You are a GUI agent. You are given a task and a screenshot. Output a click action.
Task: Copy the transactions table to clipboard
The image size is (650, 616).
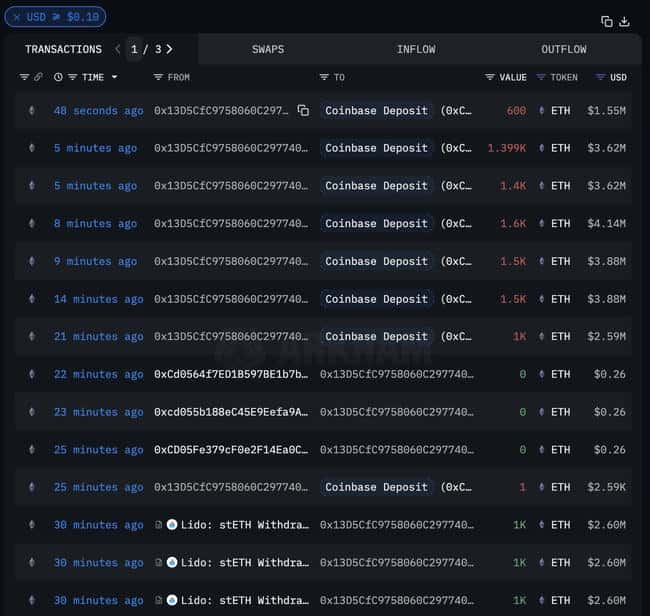[606, 22]
